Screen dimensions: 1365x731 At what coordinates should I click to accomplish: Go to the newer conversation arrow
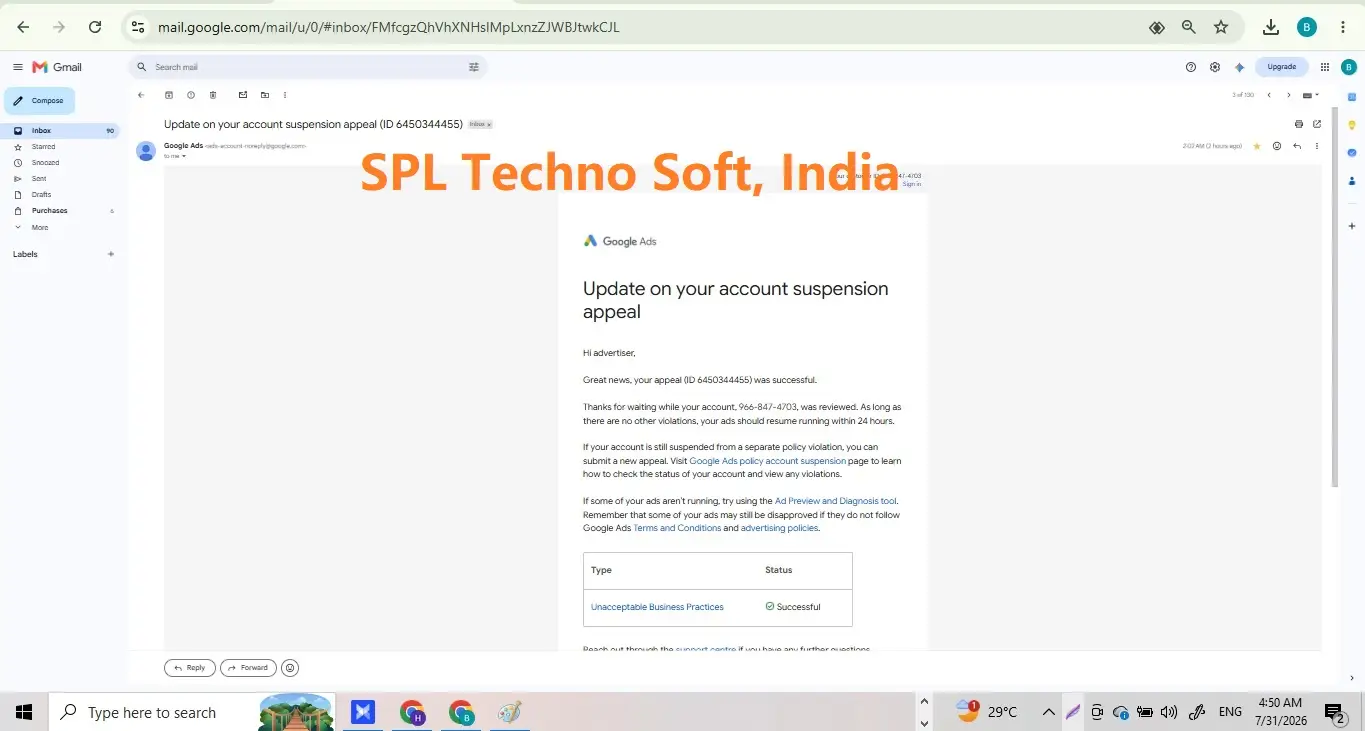(1269, 95)
